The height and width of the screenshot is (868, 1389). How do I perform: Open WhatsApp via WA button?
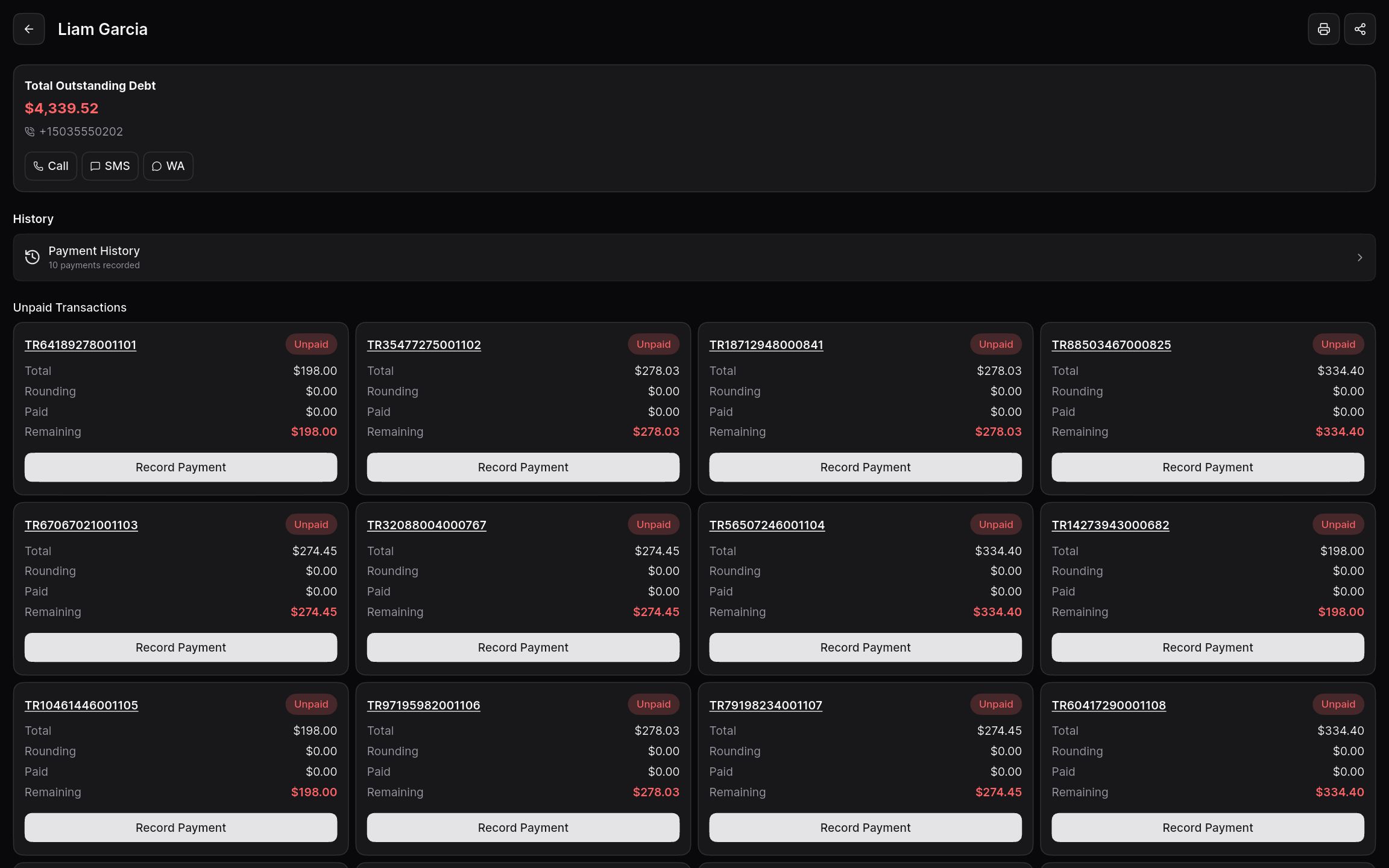(168, 166)
